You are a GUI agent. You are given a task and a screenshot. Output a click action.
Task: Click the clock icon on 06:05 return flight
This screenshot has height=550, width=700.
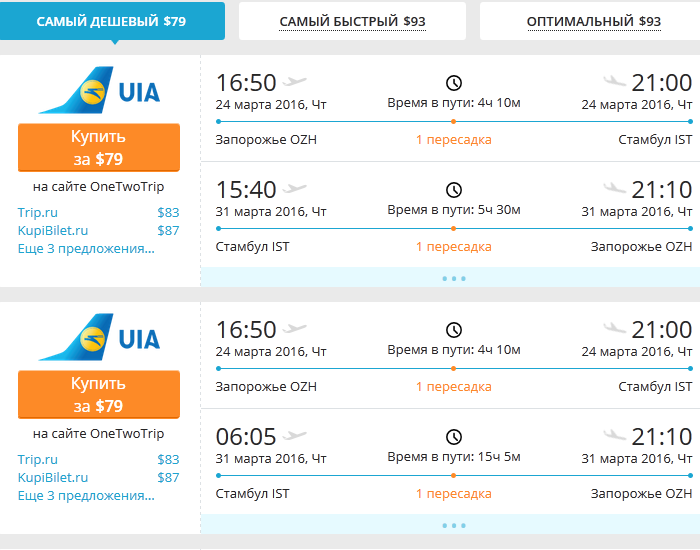(454, 437)
